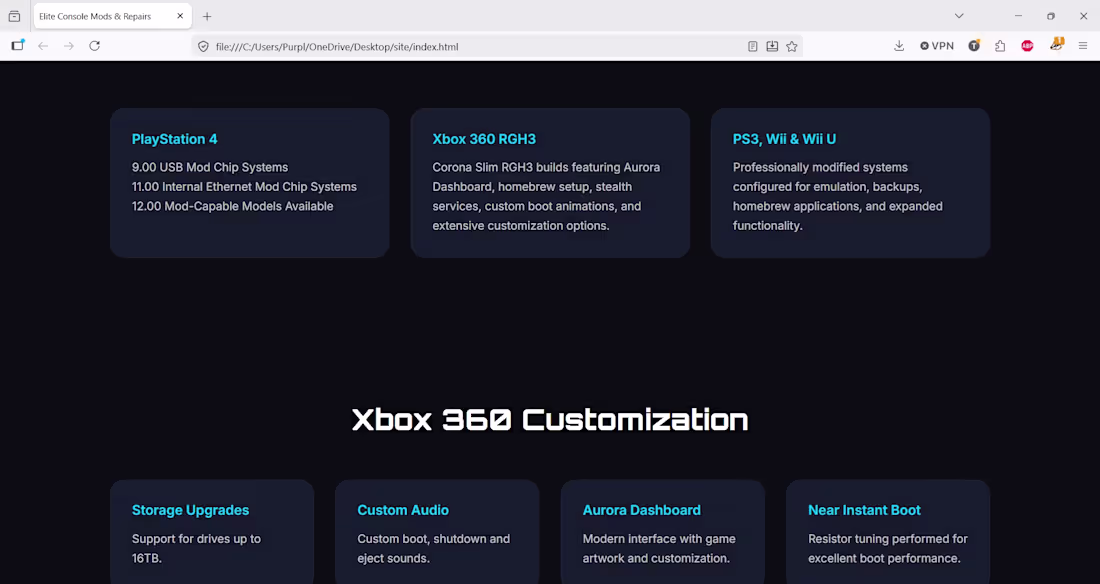Click the extension icon with orange badge
Image resolution: width=1100 pixels, height=584 pixels.
click(x=1057, y=45)
